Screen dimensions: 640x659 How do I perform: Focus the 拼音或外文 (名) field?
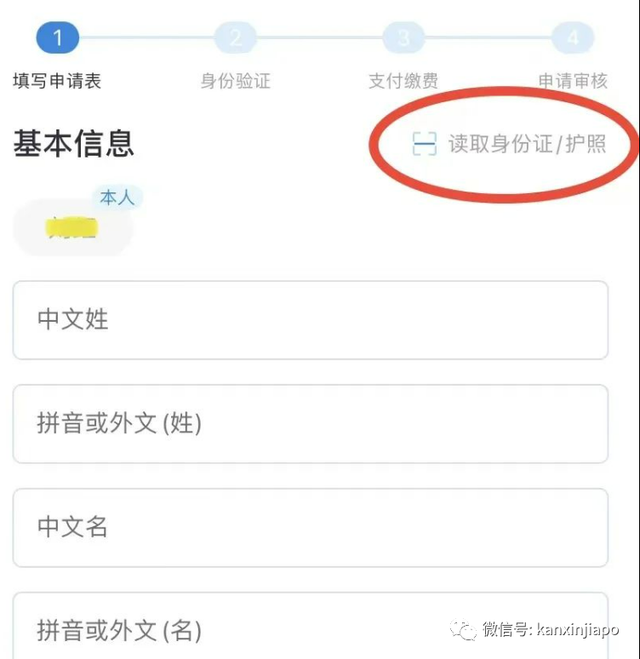(x=311, y=626)
